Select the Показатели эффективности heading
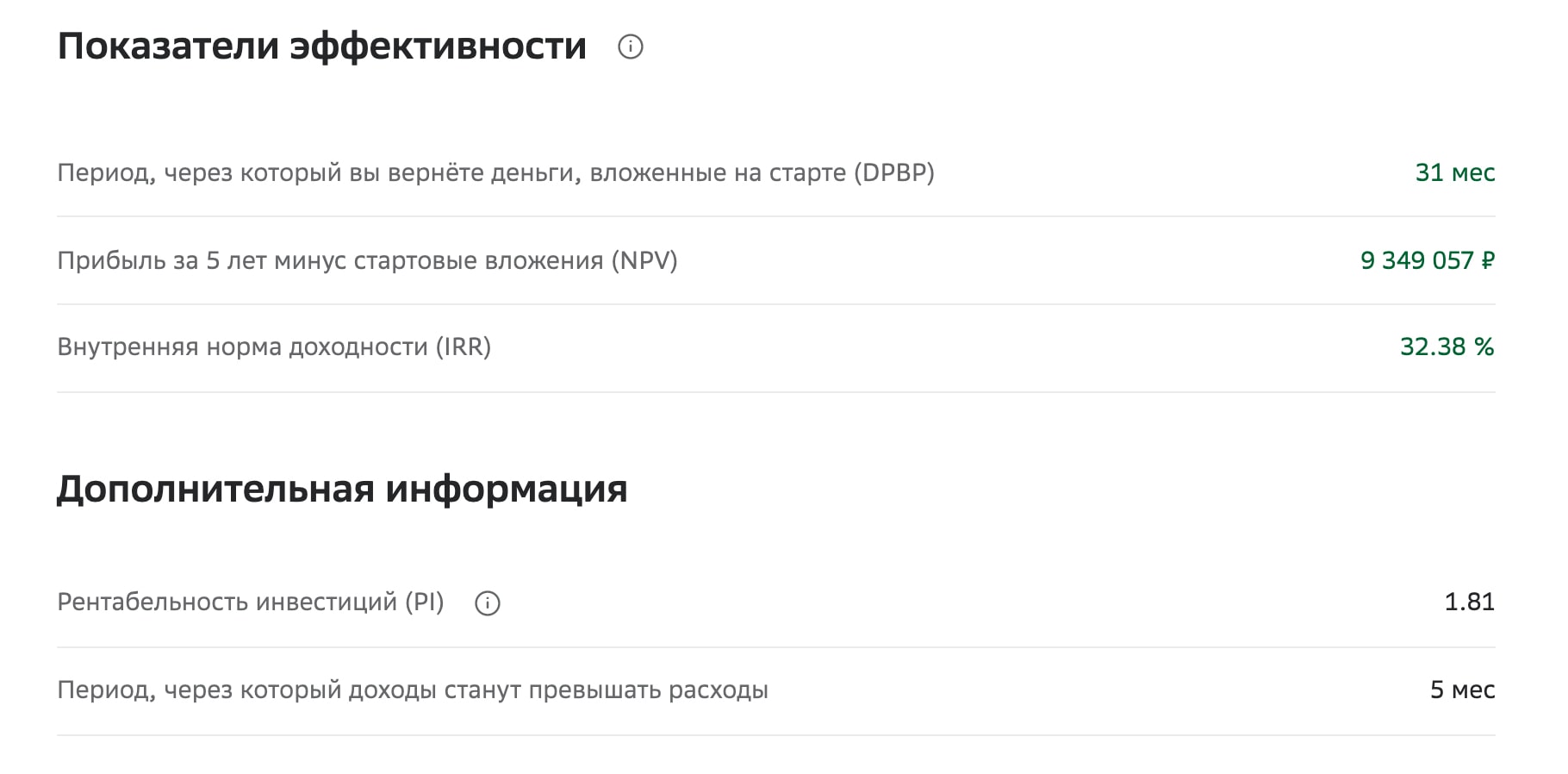Viewport: 1568px width, 774px height. [x=322, y=47]
